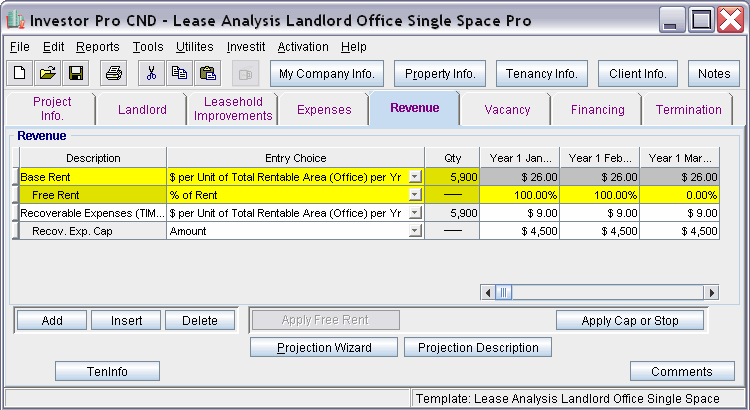Switch to the Financing tab
The width and height of the screenshot is (750, 410).
pyautogui.click(x=597, y=110)
